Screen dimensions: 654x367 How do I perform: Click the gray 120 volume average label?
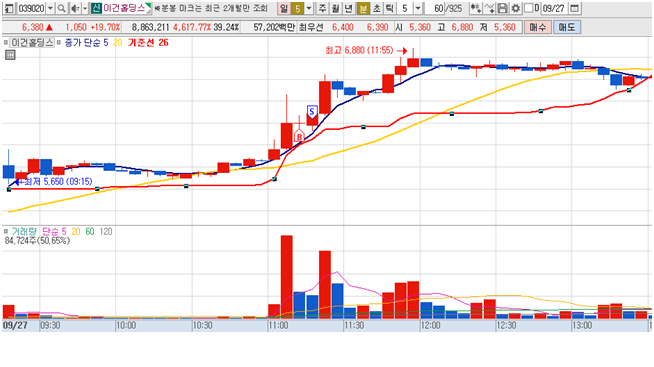pos(106,231)
